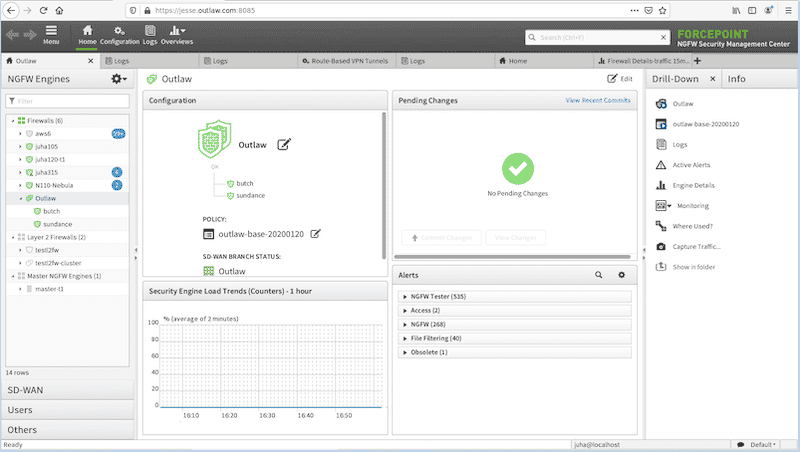Image resolution: width=800 pixels, height=452 pixels.
Task: Click the Pending Changes horizontal scrollbar
Action: pyautogui.click(x=513, y=257)
